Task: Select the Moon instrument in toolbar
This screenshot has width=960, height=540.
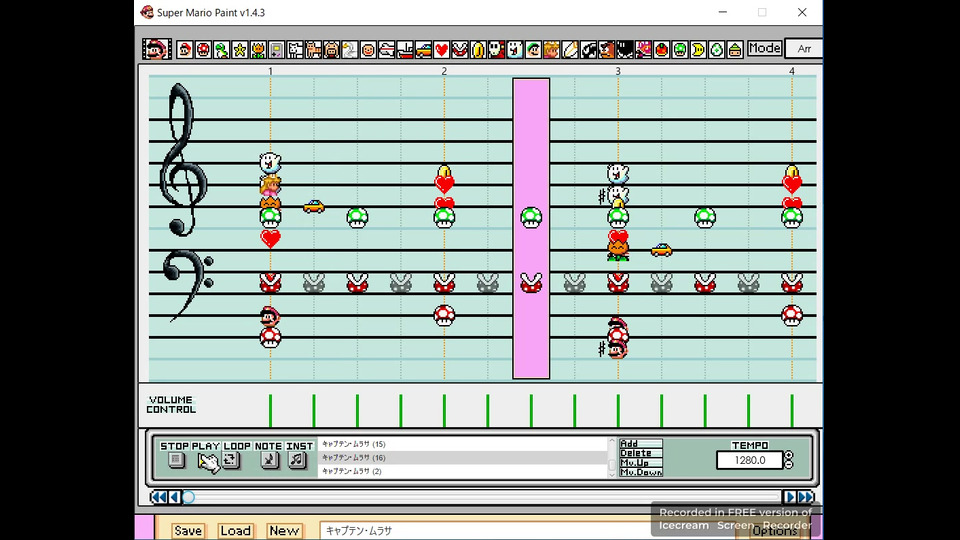Action: coord(698,50)
